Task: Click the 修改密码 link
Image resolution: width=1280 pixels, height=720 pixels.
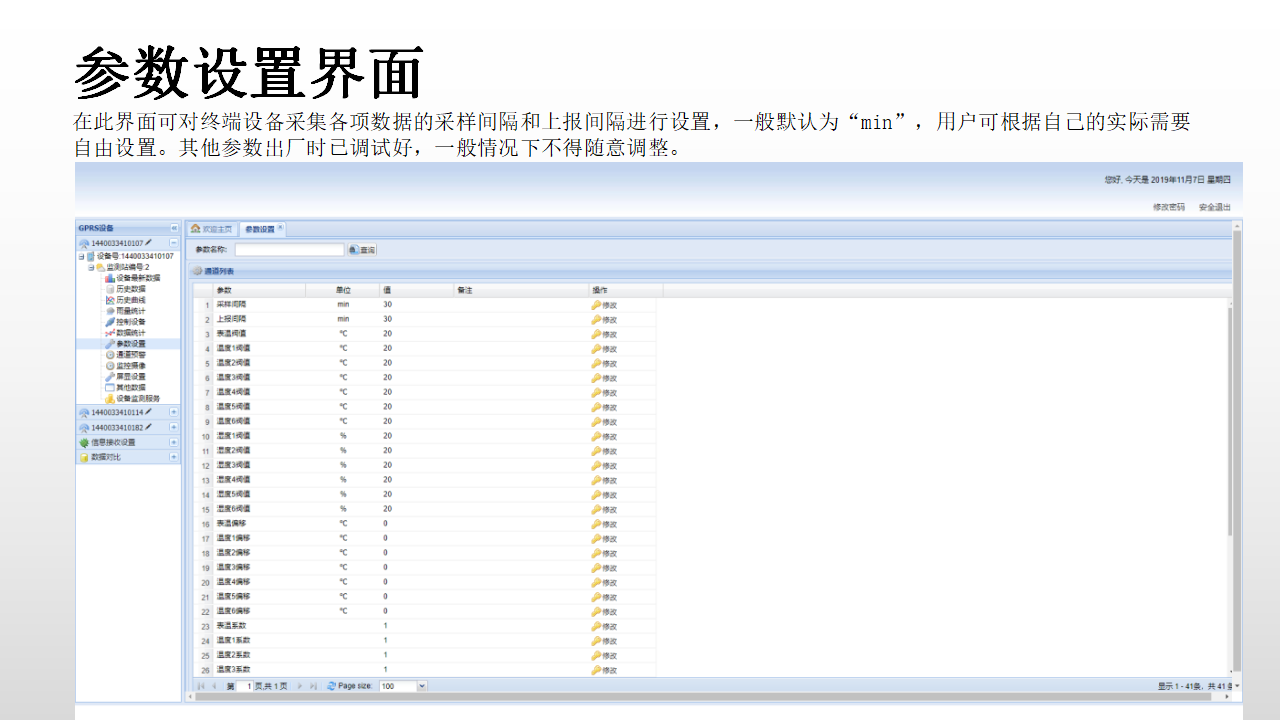Action: pyautogui.click(x=1168, y=207)
